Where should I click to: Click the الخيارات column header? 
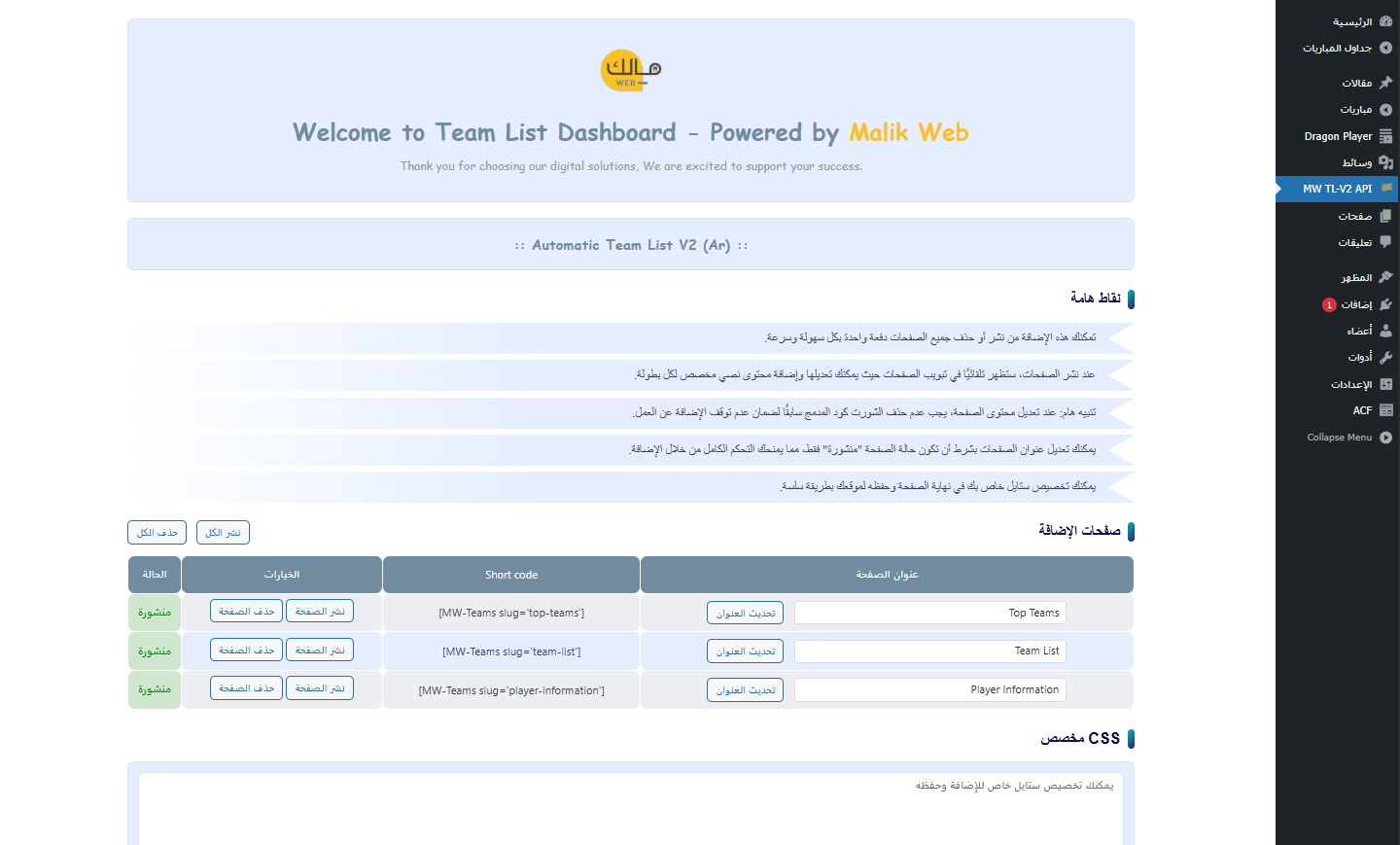(x=282, y=575)
